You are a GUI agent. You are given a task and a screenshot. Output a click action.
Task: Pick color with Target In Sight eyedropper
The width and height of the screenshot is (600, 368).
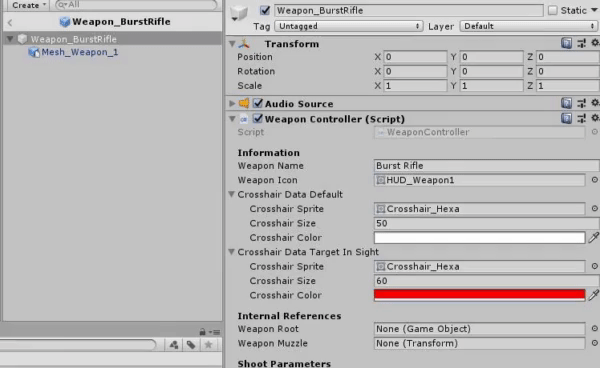(593, 295)
